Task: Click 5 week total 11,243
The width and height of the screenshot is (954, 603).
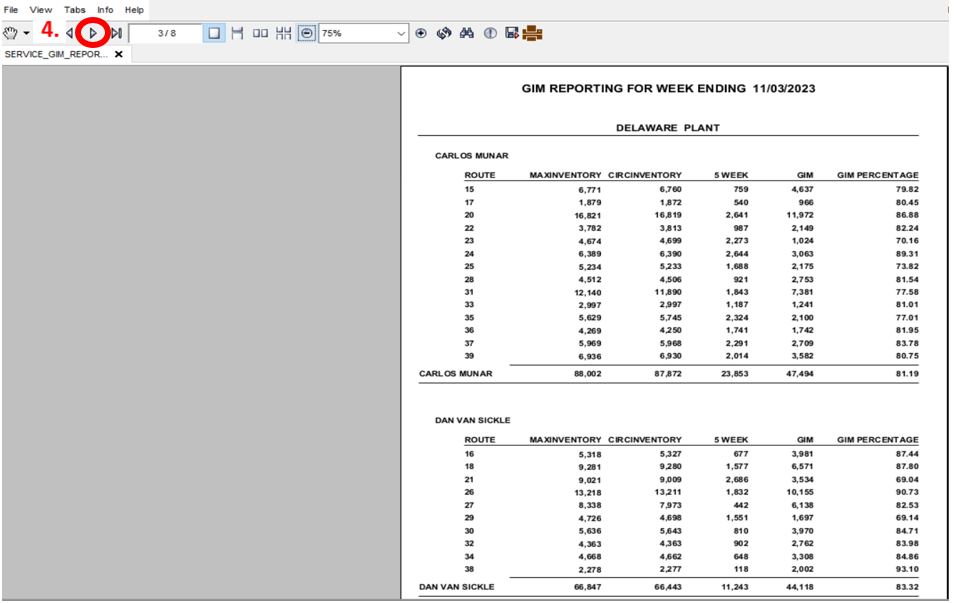Action: tap(734, 587)
